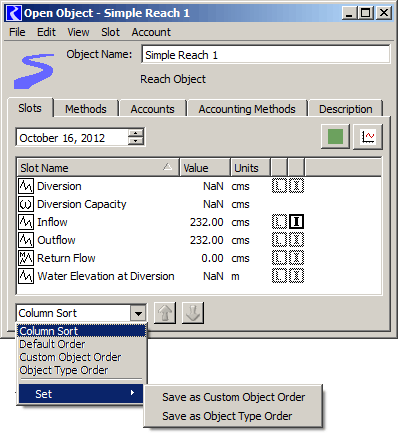
Task: Toggle the Diversion input flag I
Action: click(296, 186)
